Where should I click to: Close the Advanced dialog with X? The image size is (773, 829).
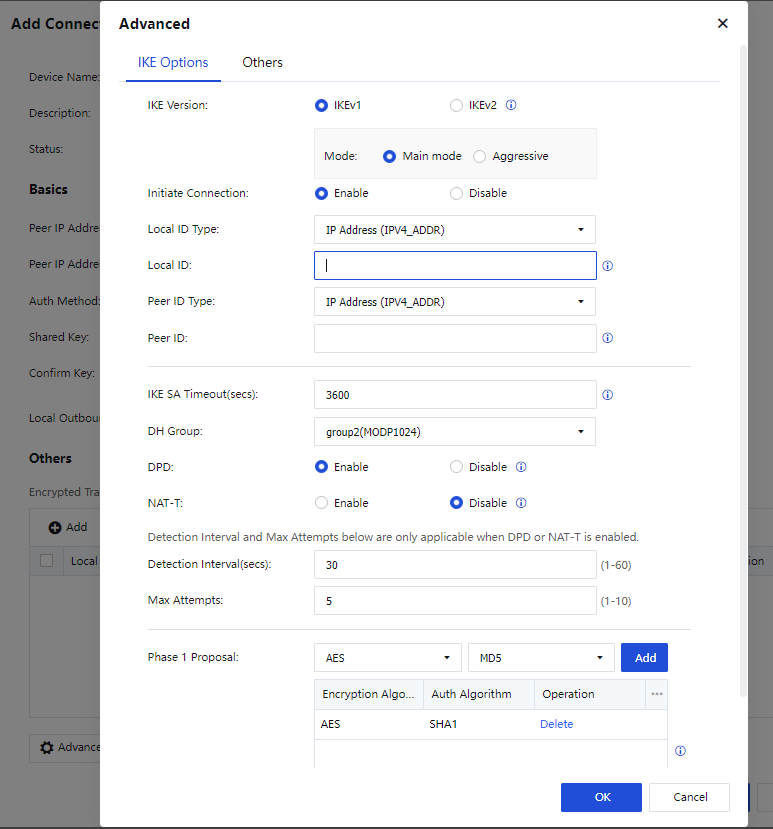[x=723, y=24]
